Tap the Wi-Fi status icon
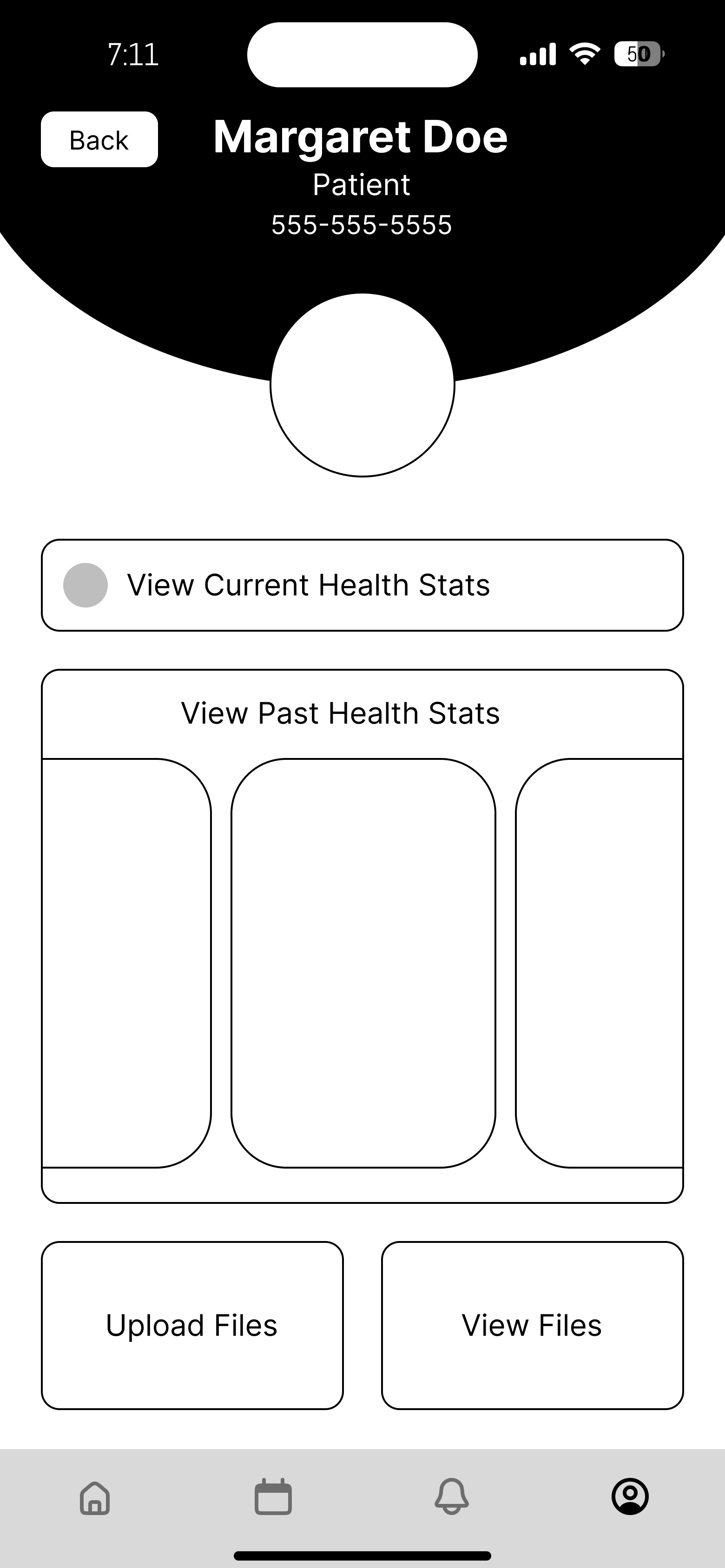 585,53
